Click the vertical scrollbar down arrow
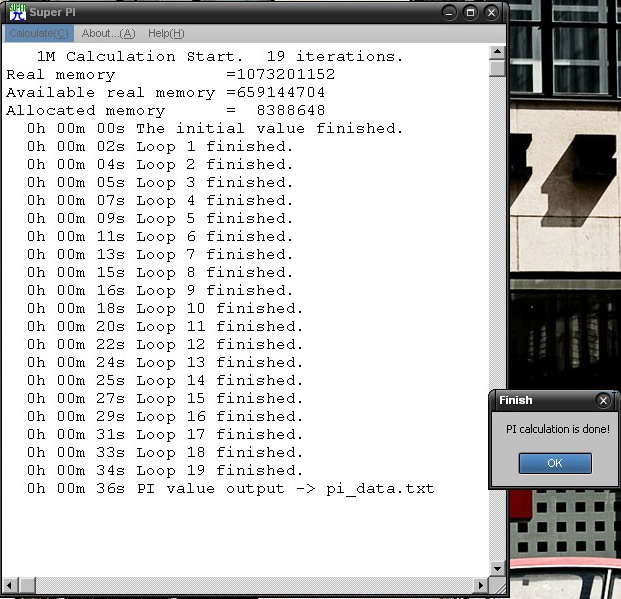The image size is (621, 599). (497, 569)
